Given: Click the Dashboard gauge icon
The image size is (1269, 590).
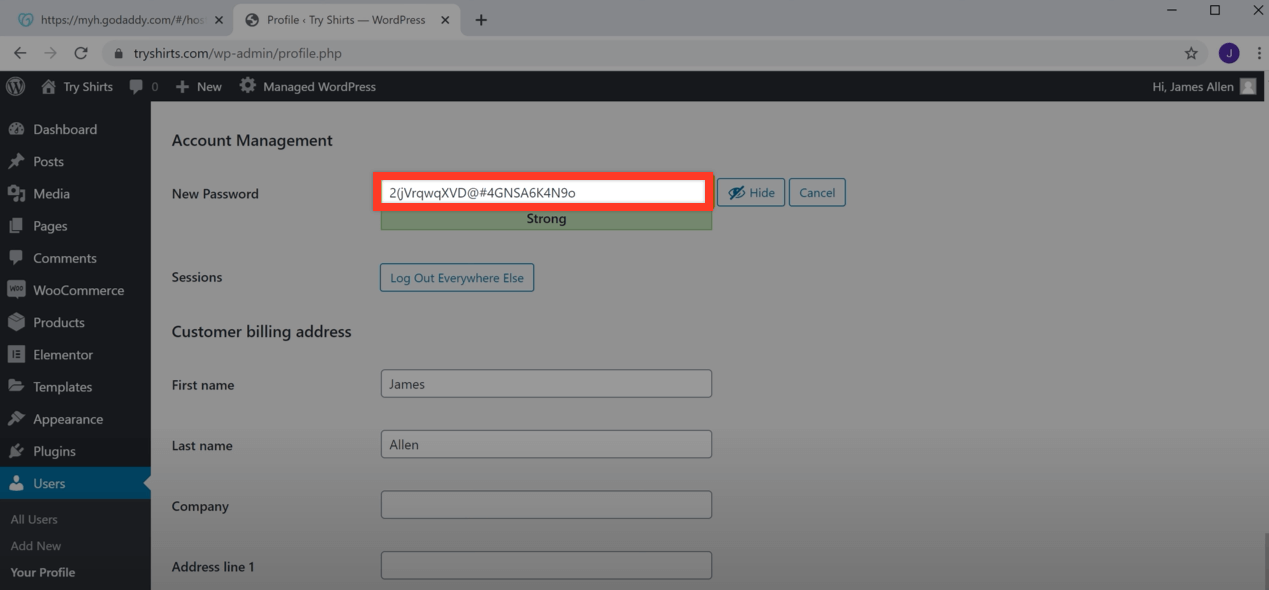Looking at the screenshot, I should [x=16, y=129].
